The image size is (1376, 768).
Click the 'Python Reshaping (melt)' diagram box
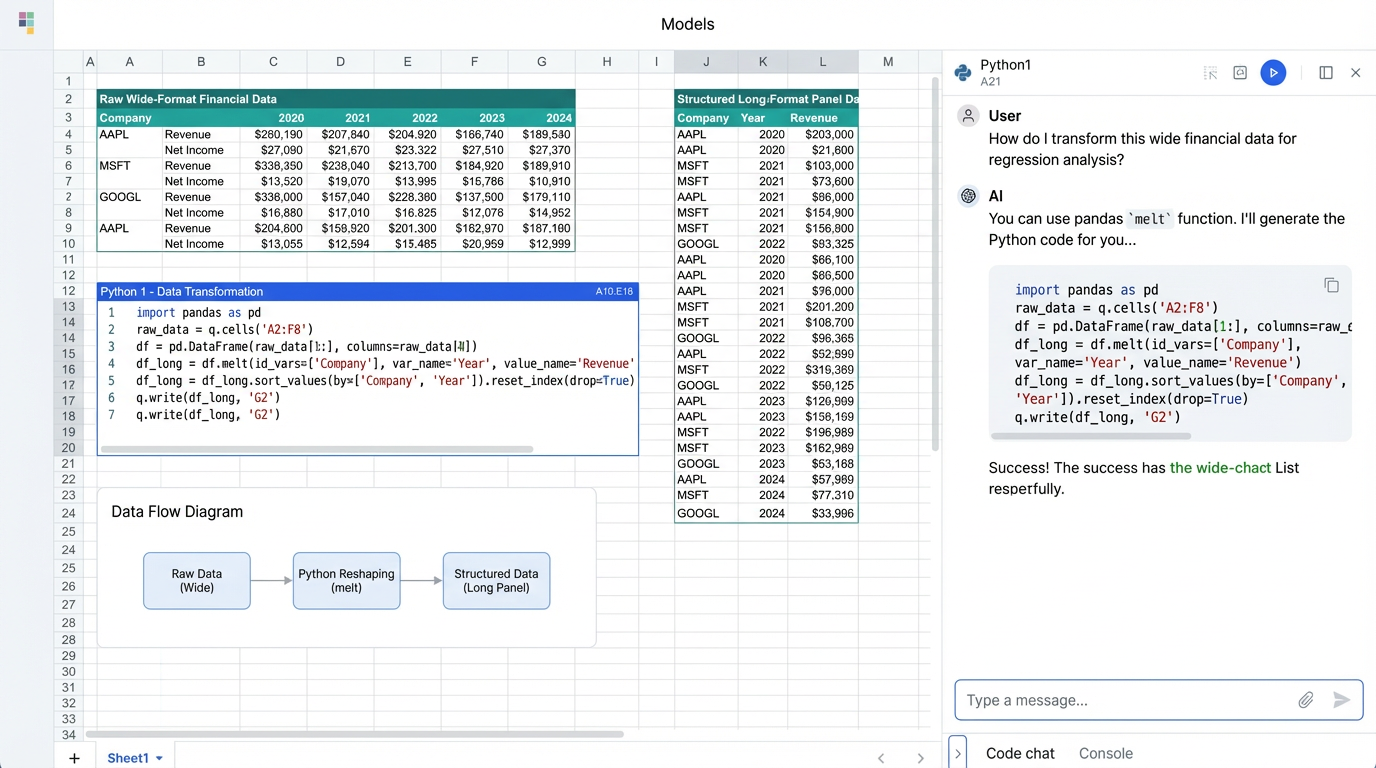tap(347, 581)
